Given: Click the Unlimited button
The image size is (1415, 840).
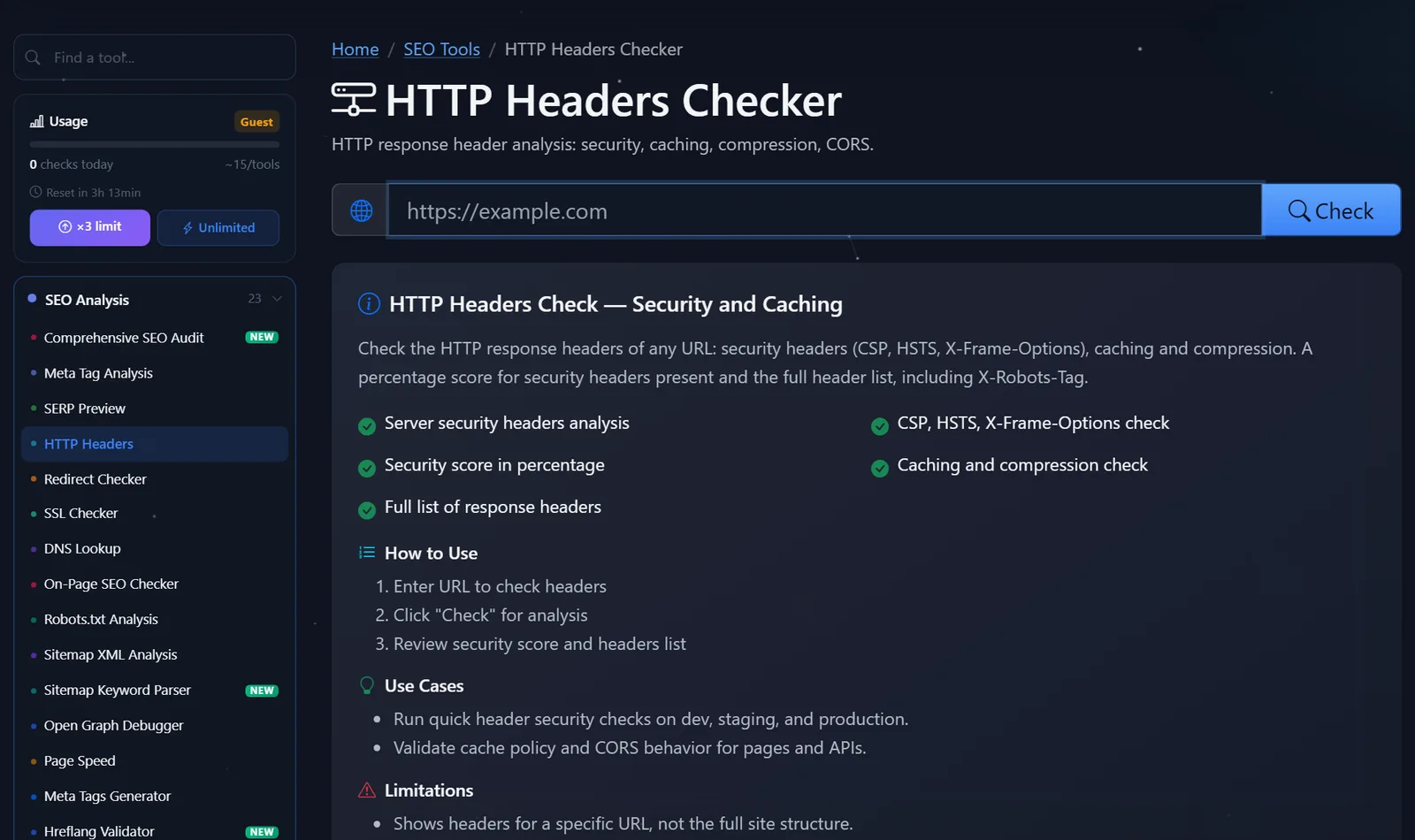Looking at the screenshot, I should (x=218, y=227).
